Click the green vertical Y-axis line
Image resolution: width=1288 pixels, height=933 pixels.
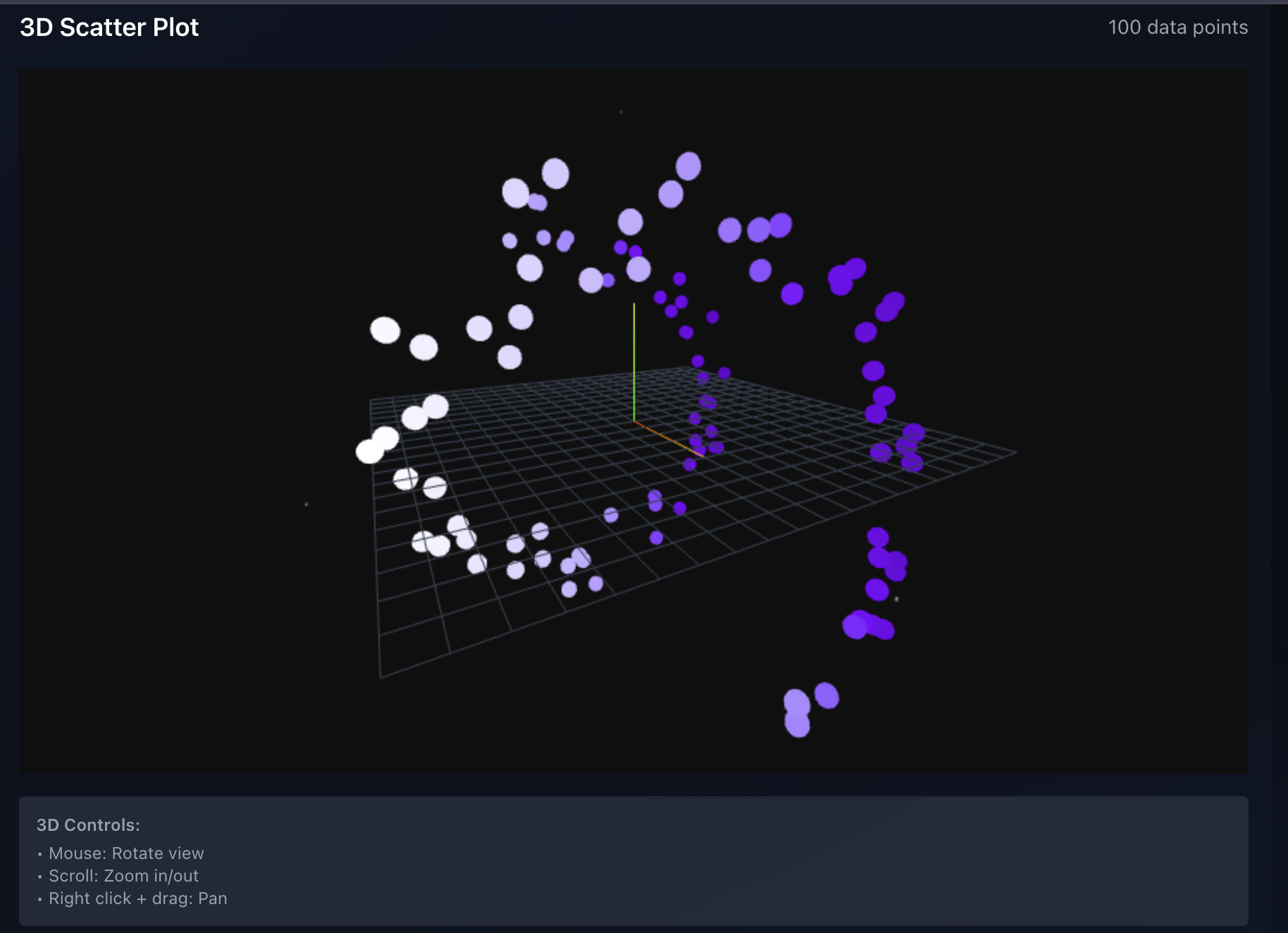coord(635,359)
